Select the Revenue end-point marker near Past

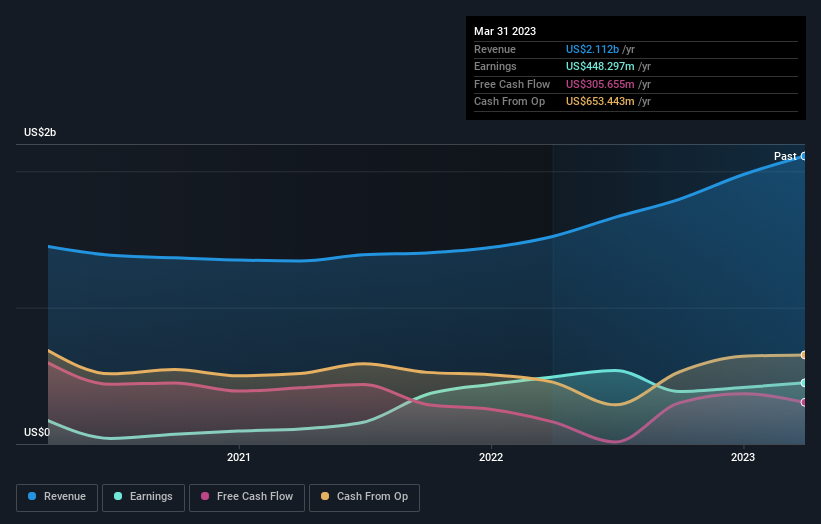click(804, 156)
